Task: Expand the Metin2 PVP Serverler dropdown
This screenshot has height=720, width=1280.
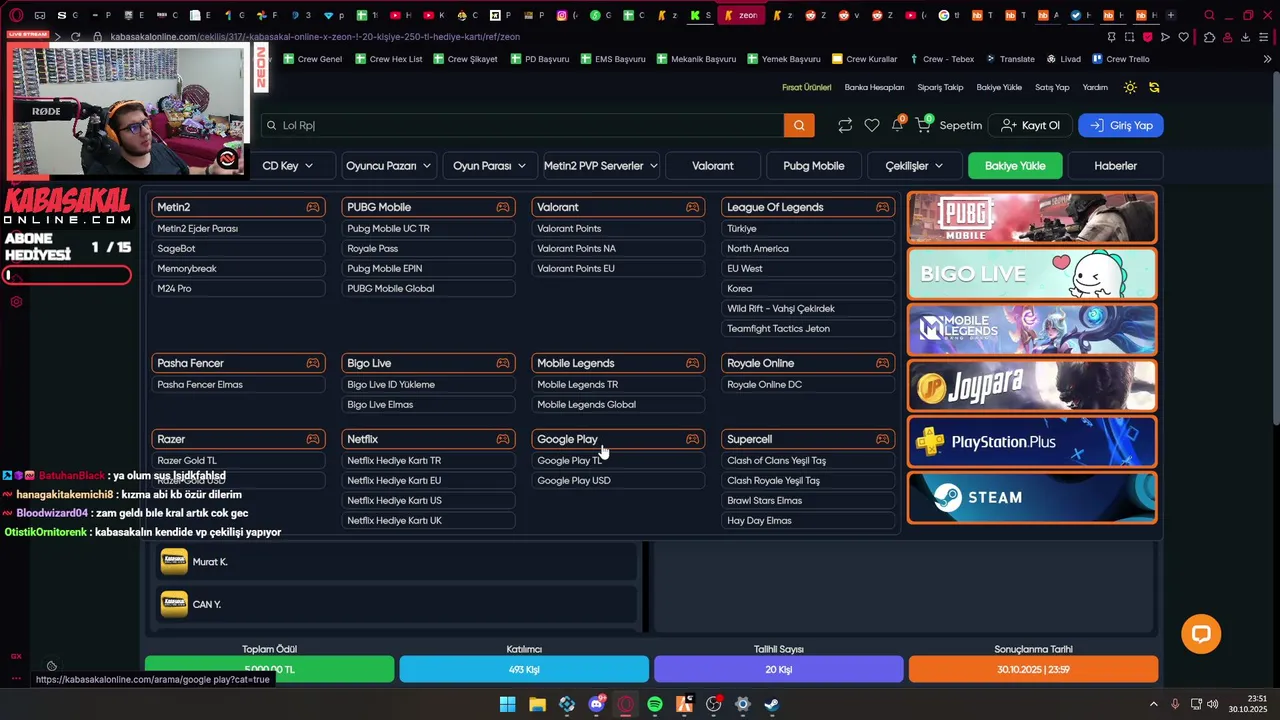Action: click(x=600, y=166)
